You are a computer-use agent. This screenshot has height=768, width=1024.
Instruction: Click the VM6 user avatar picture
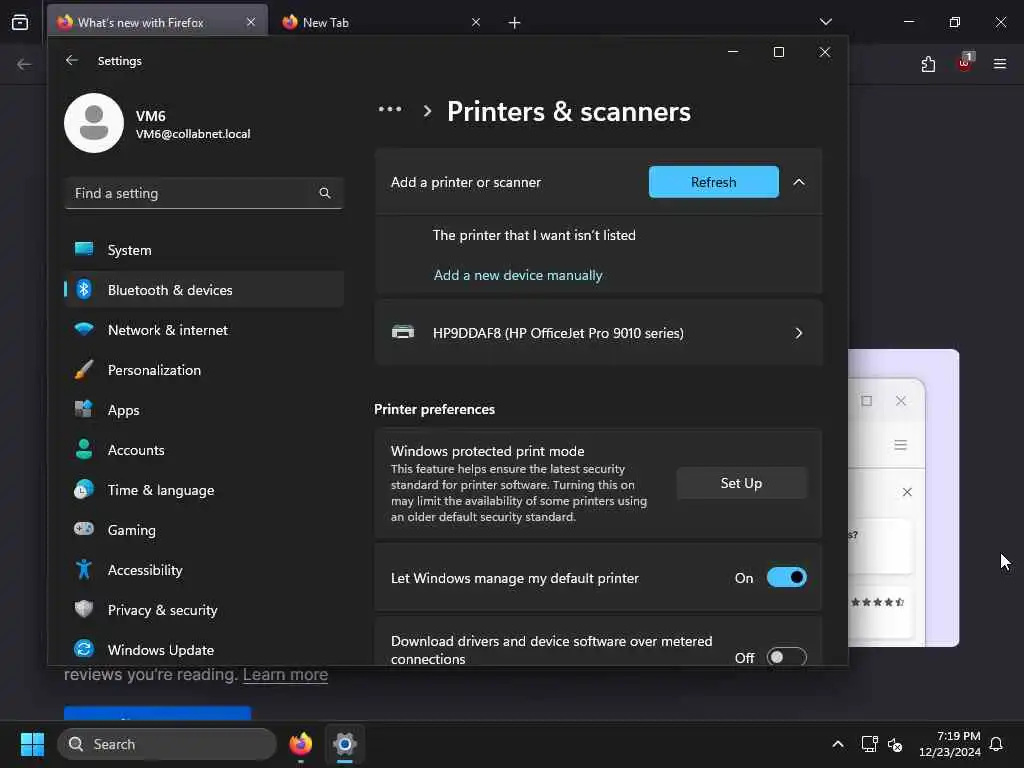(x=94, y=123)
